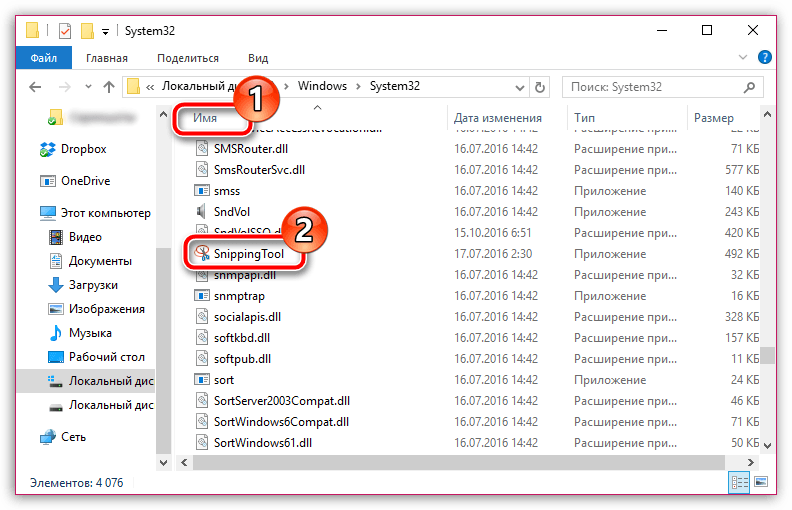Go back with the left arrow
Image resolution: width=792 pixels, height=510 pixels.
pyautogui.click(x=35, y=87)
